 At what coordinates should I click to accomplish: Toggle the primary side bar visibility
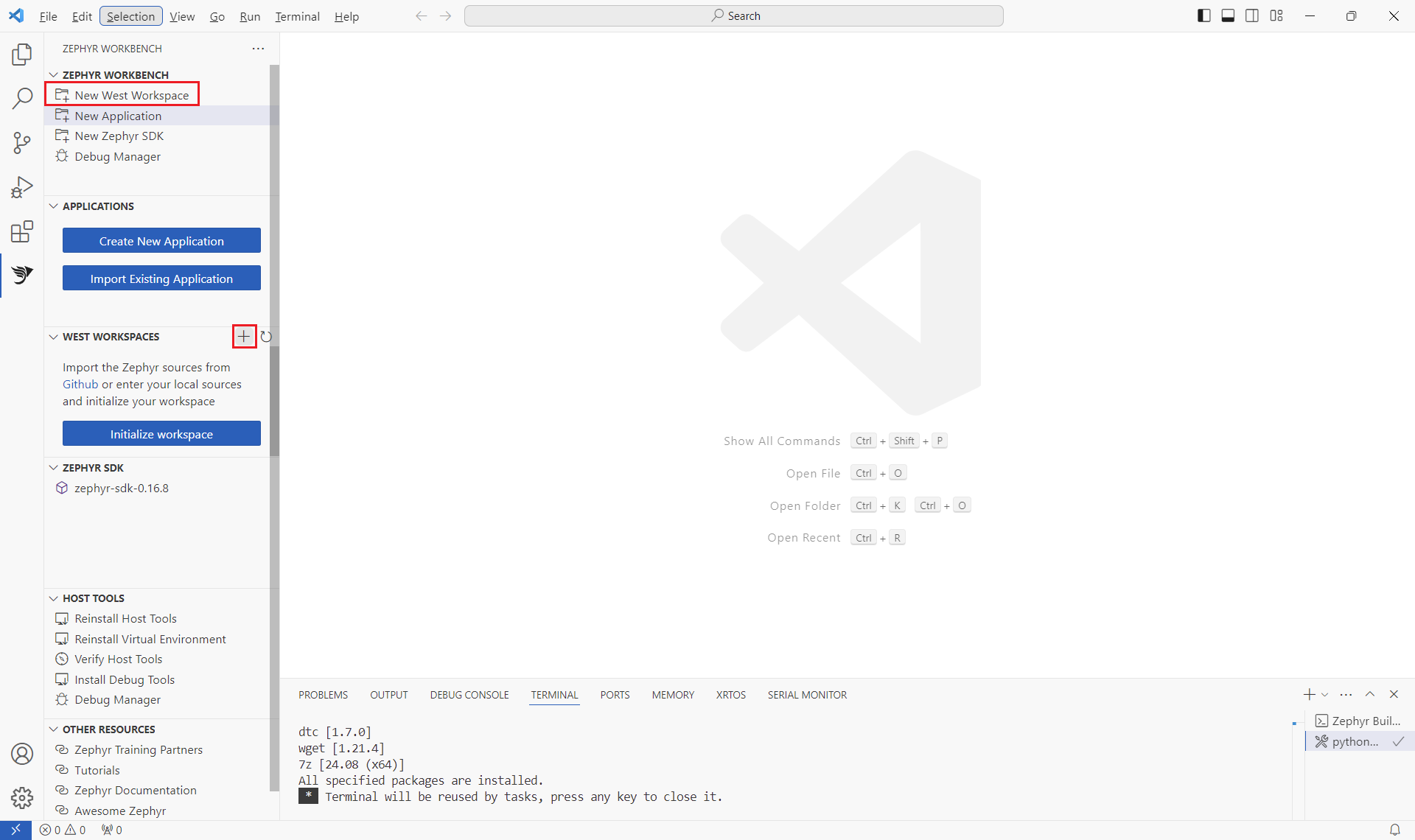1204,15
